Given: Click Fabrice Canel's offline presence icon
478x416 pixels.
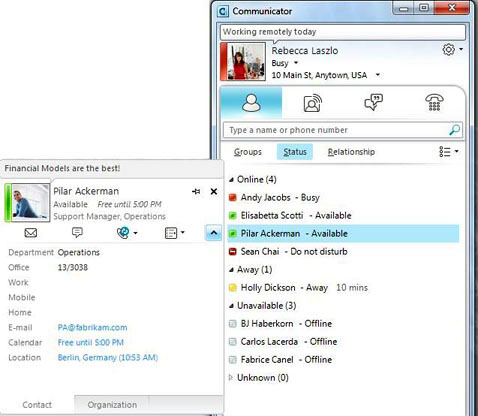Looking at the screenshot, I should [233, 360].
